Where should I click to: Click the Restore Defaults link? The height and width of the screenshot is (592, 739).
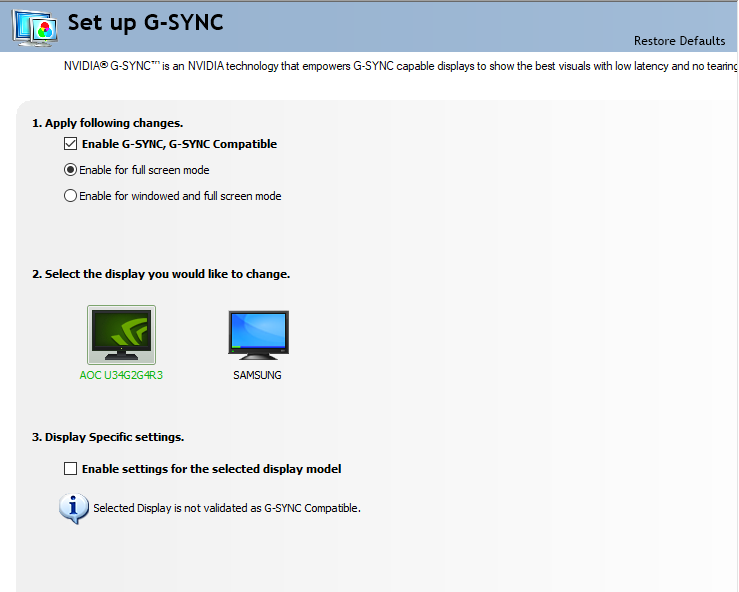point(679,41)
